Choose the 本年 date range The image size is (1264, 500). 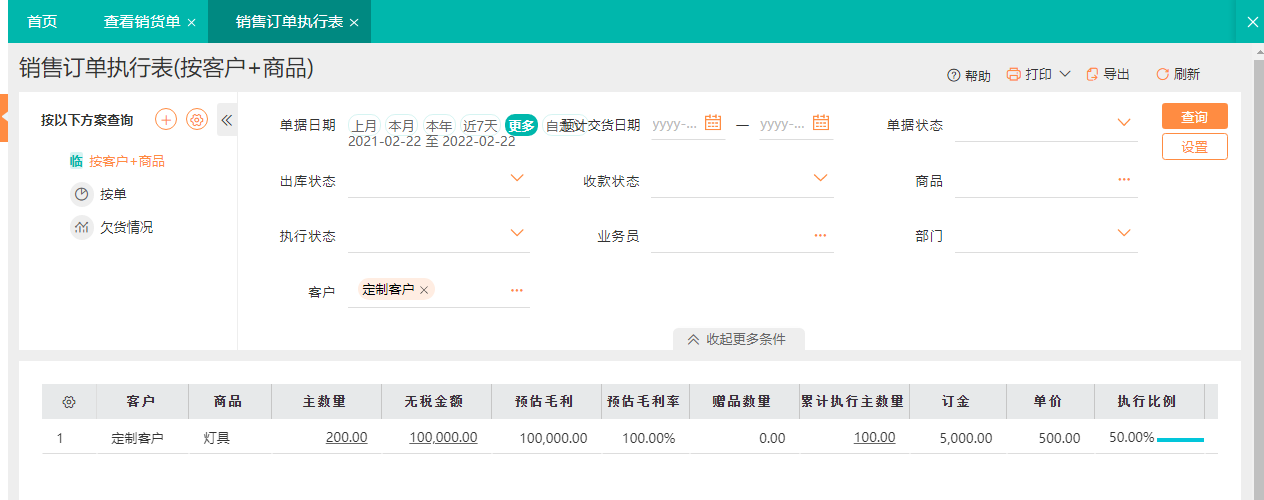(439, 126)
